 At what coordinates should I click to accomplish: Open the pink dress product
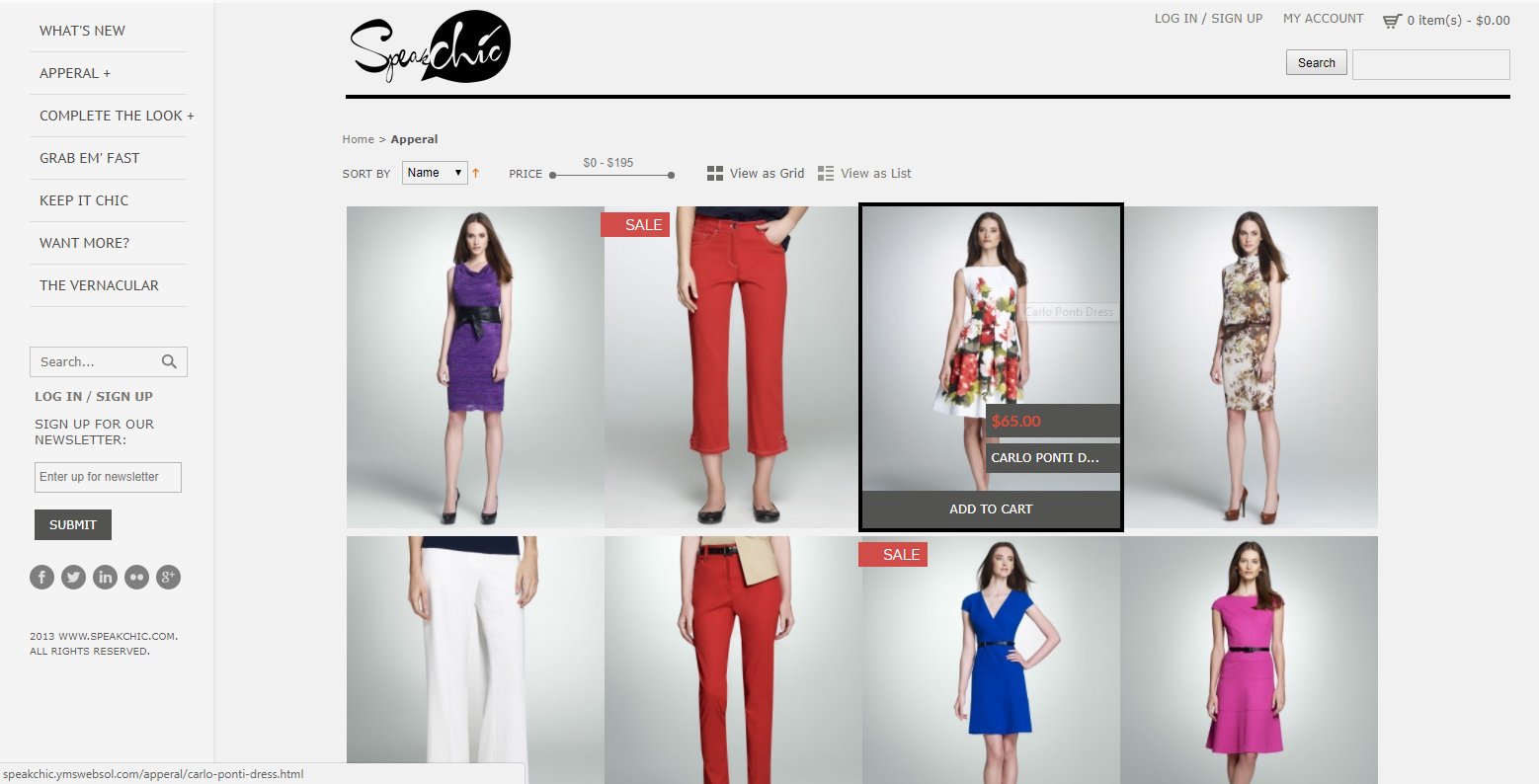point(1249,660)
